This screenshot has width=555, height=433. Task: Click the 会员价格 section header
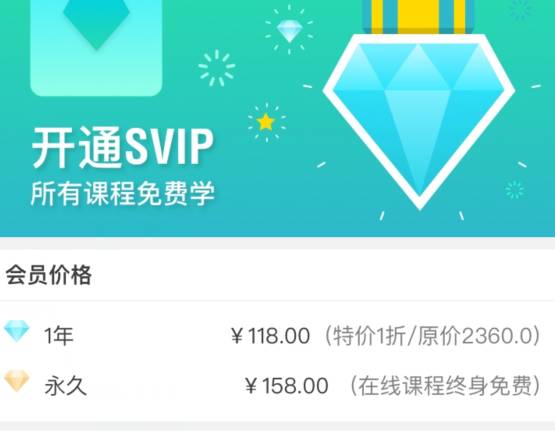[48, 275]
